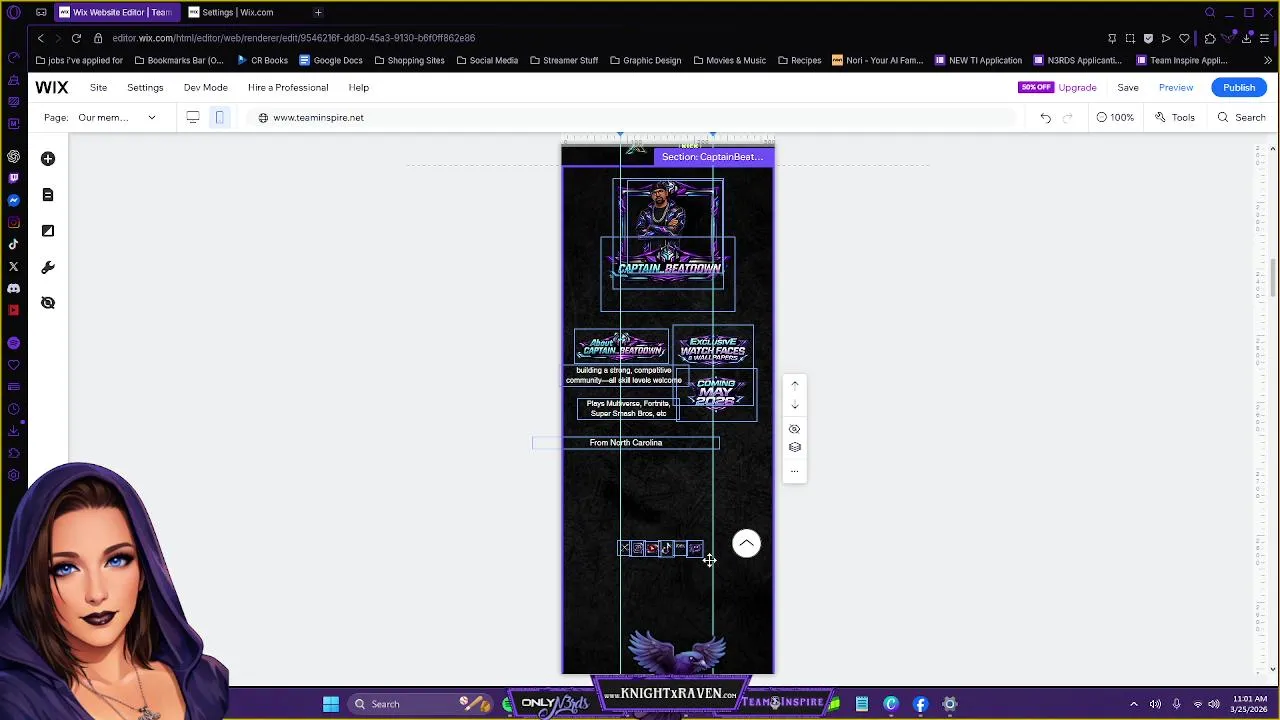Open the Hidden Elements panel
The height and width of the screenshot is (720, 1280).
pyautogui.click(x=48, y=303)
